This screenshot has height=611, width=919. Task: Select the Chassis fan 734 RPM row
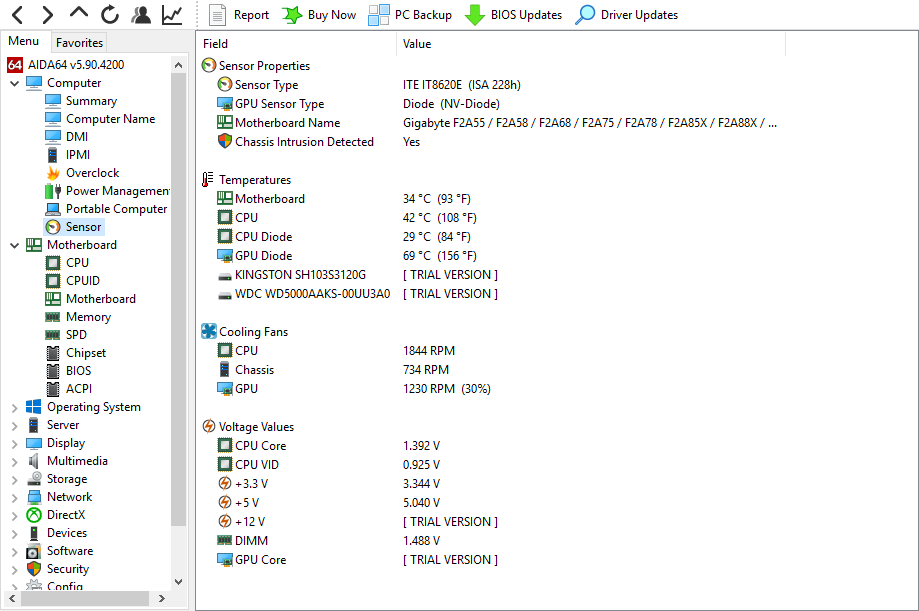[492, 370]
